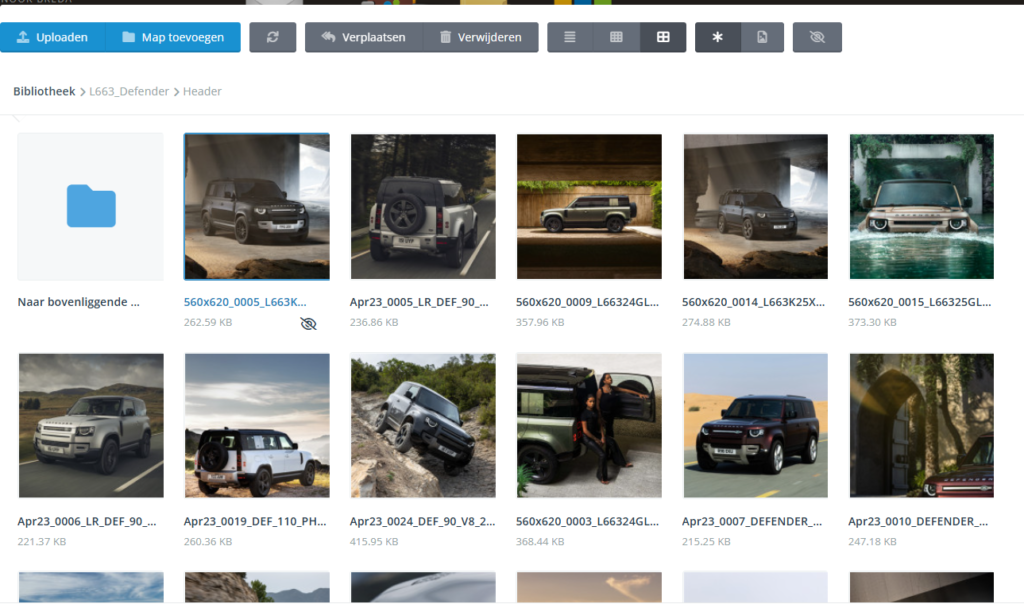Click file name Apr23_0024_DEF_90_V8_2...
Viewport: 1024px width, 608px height.
(x=423, y=521)
